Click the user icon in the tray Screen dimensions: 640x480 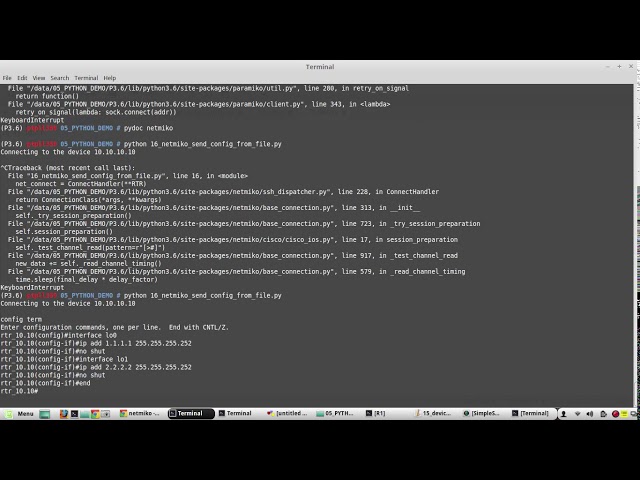point(564,414)
